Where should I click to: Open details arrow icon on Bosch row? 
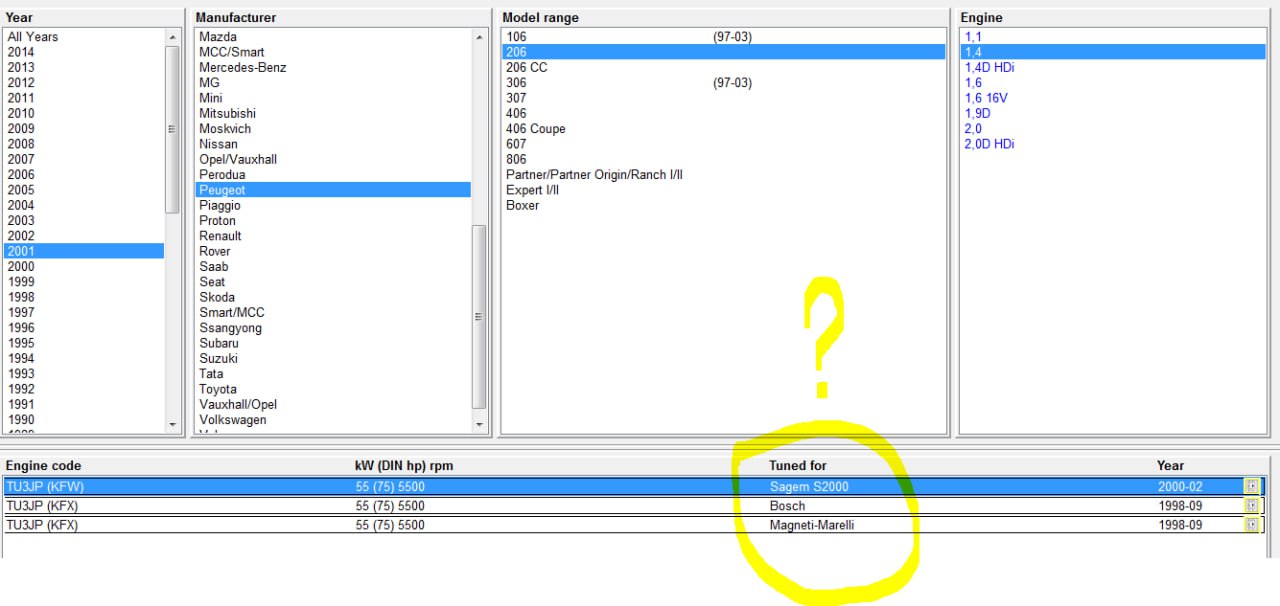tap(1251, 506)
